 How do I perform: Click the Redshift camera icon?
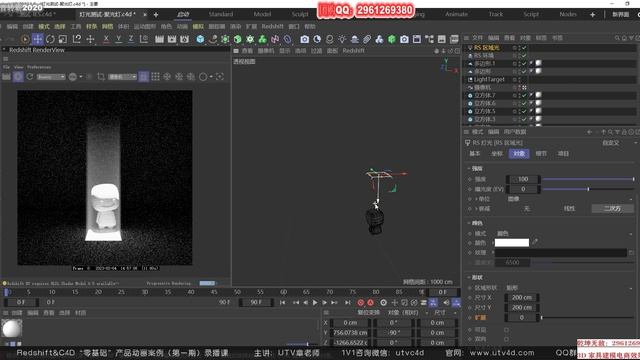click(x=304, y=39)
